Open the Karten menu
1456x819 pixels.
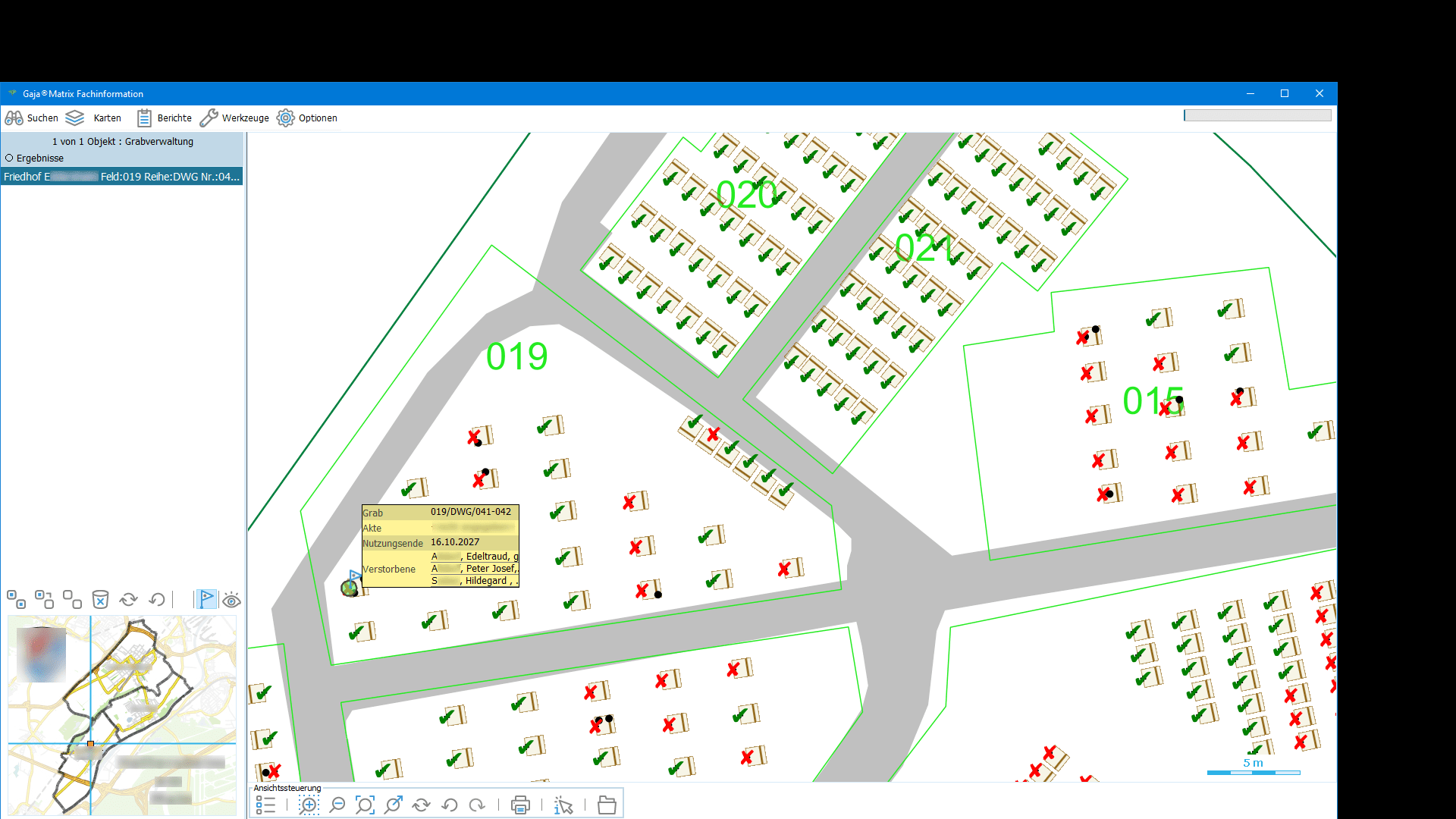(x=93, y=118)
